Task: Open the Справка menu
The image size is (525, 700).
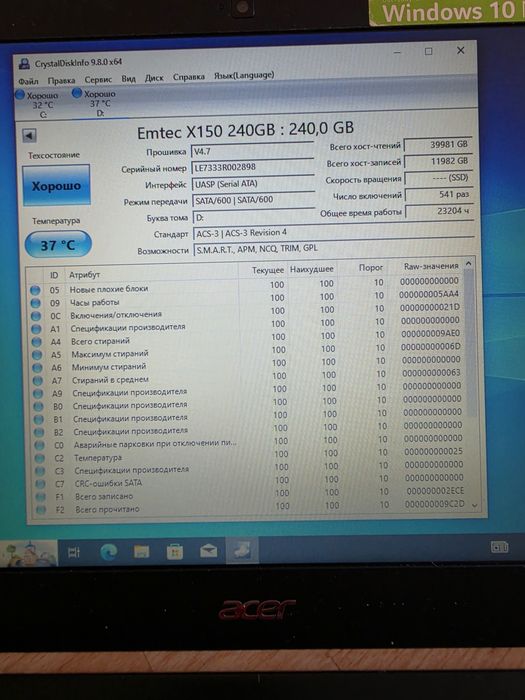Action: pos(188,77)
